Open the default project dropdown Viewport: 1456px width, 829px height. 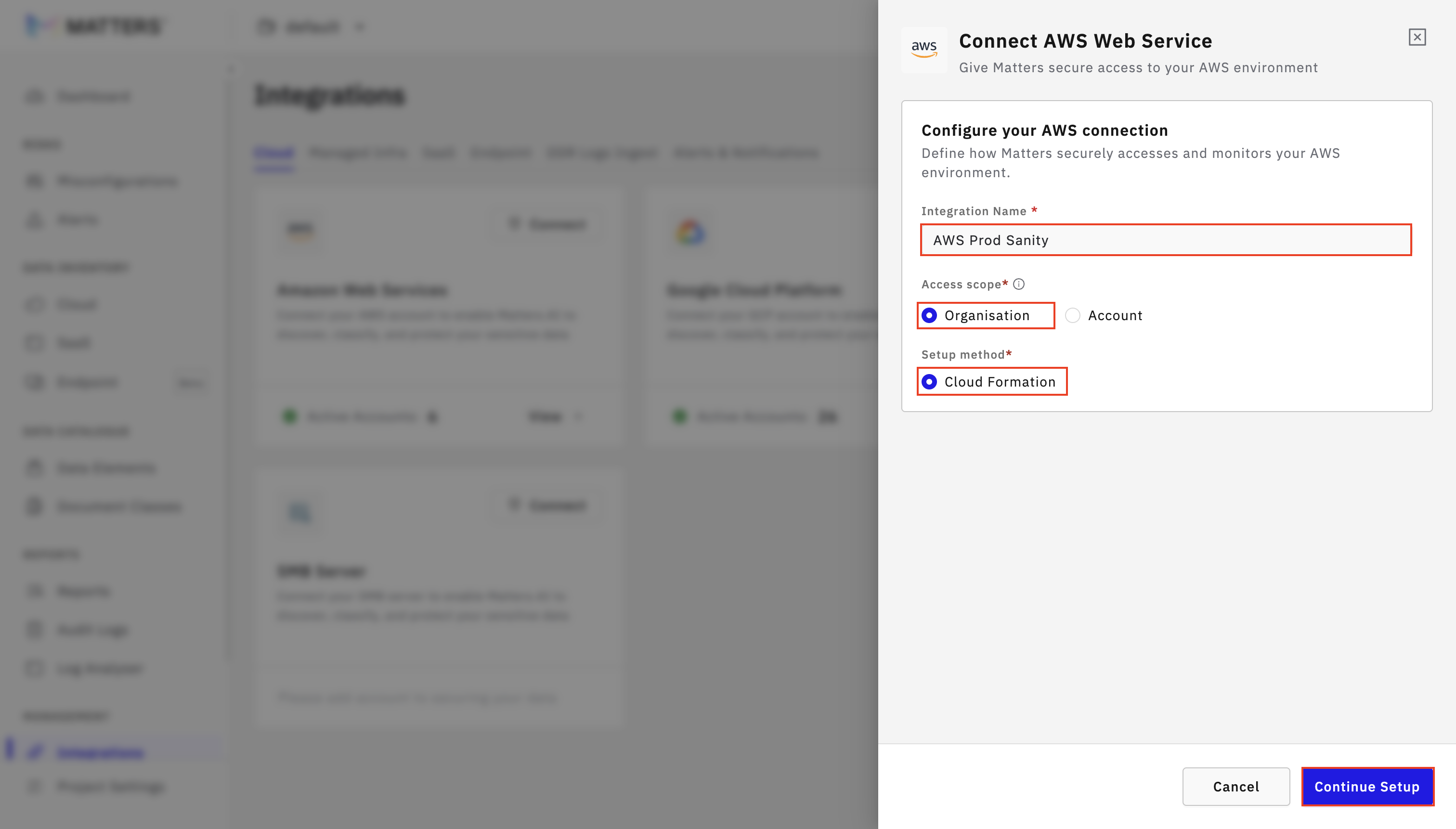click(312, 27)
